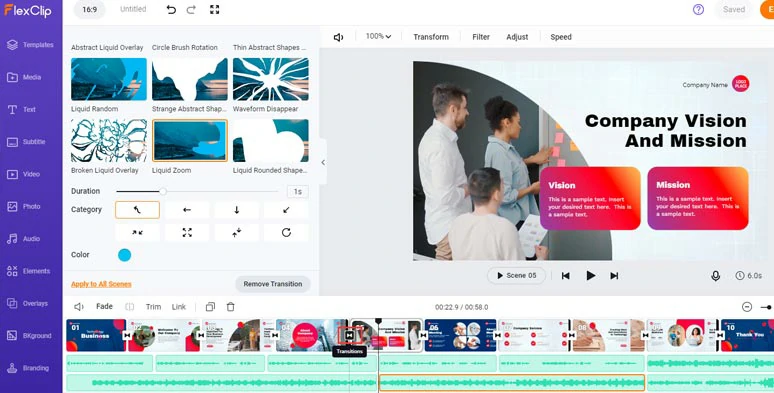Viewport: 774px width, 393px height.
Task: Click the redo arrow icon
Action: (x=191, y=9)
